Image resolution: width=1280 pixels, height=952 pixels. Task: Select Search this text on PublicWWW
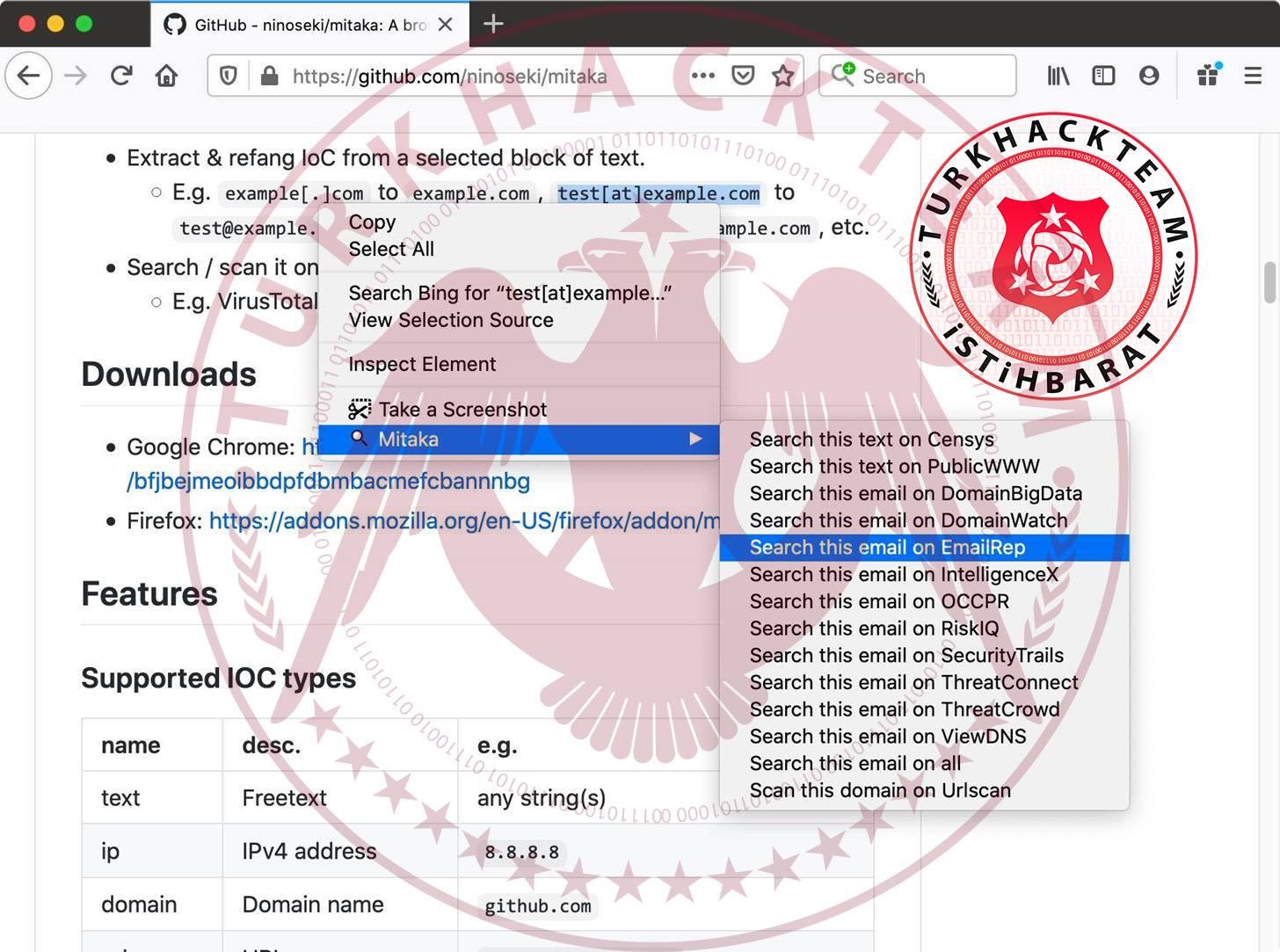point(924,467)
